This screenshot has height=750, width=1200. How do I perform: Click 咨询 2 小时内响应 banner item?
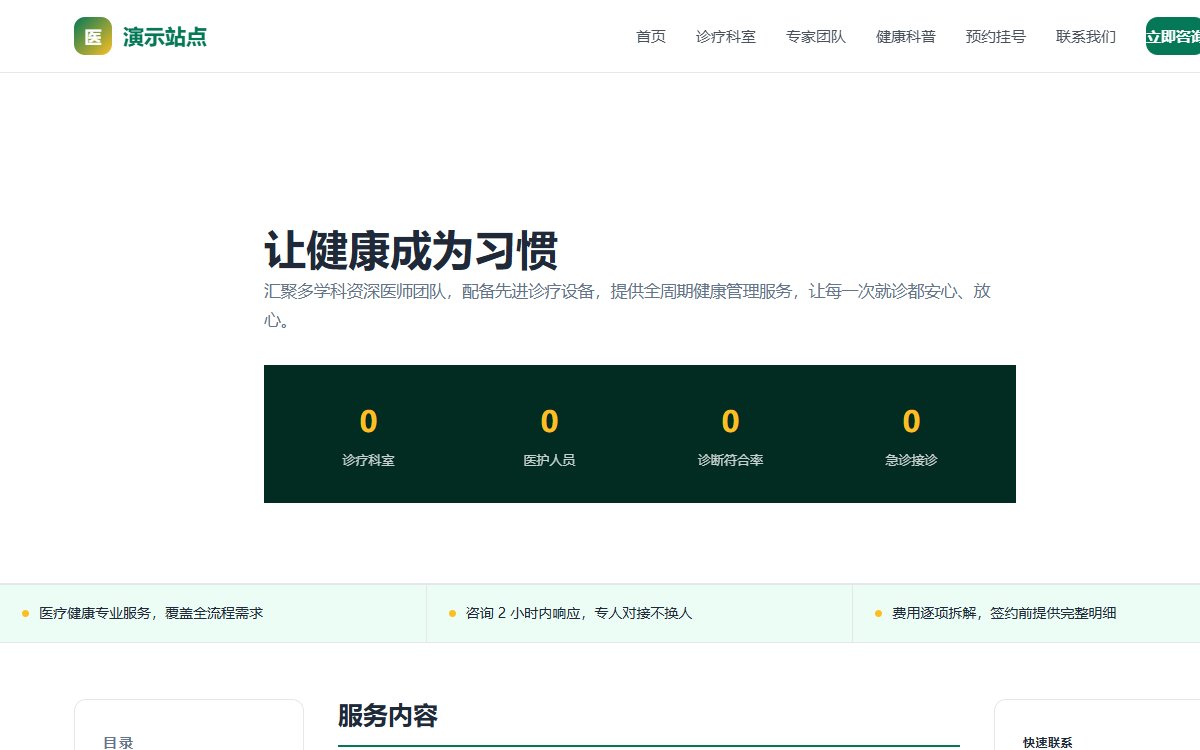tap(639, 613)
